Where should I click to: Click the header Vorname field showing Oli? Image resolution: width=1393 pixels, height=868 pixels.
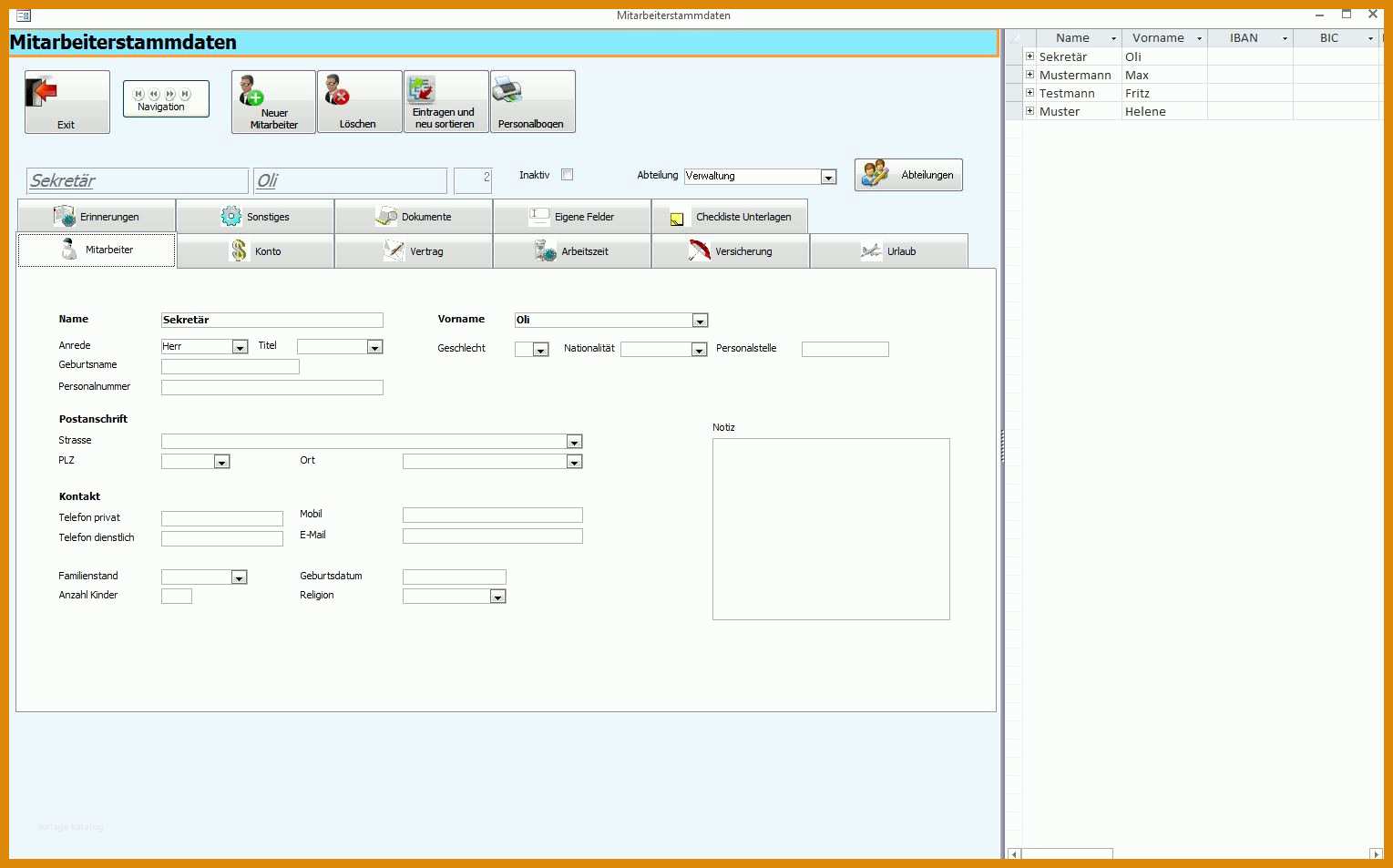click(x=351, y=180)
